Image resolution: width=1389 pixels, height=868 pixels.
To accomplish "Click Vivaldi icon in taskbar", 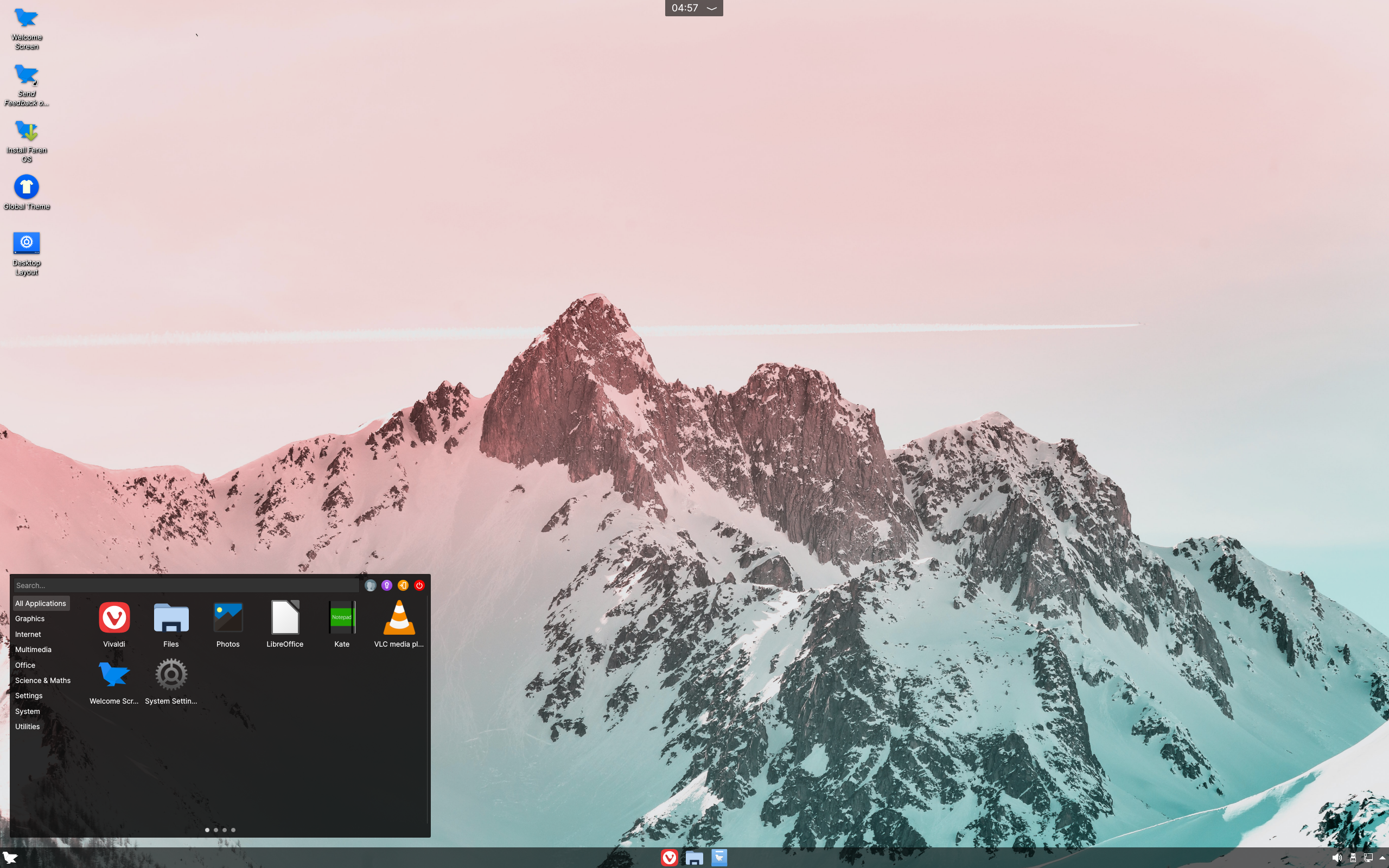I will tap(668, 857).
